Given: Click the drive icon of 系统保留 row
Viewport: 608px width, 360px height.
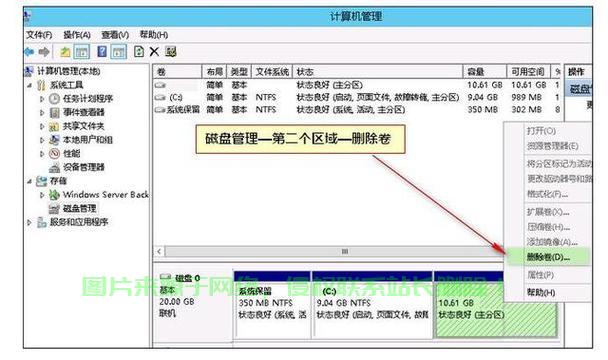Looking at the screenshot, I should click(159, 110).
